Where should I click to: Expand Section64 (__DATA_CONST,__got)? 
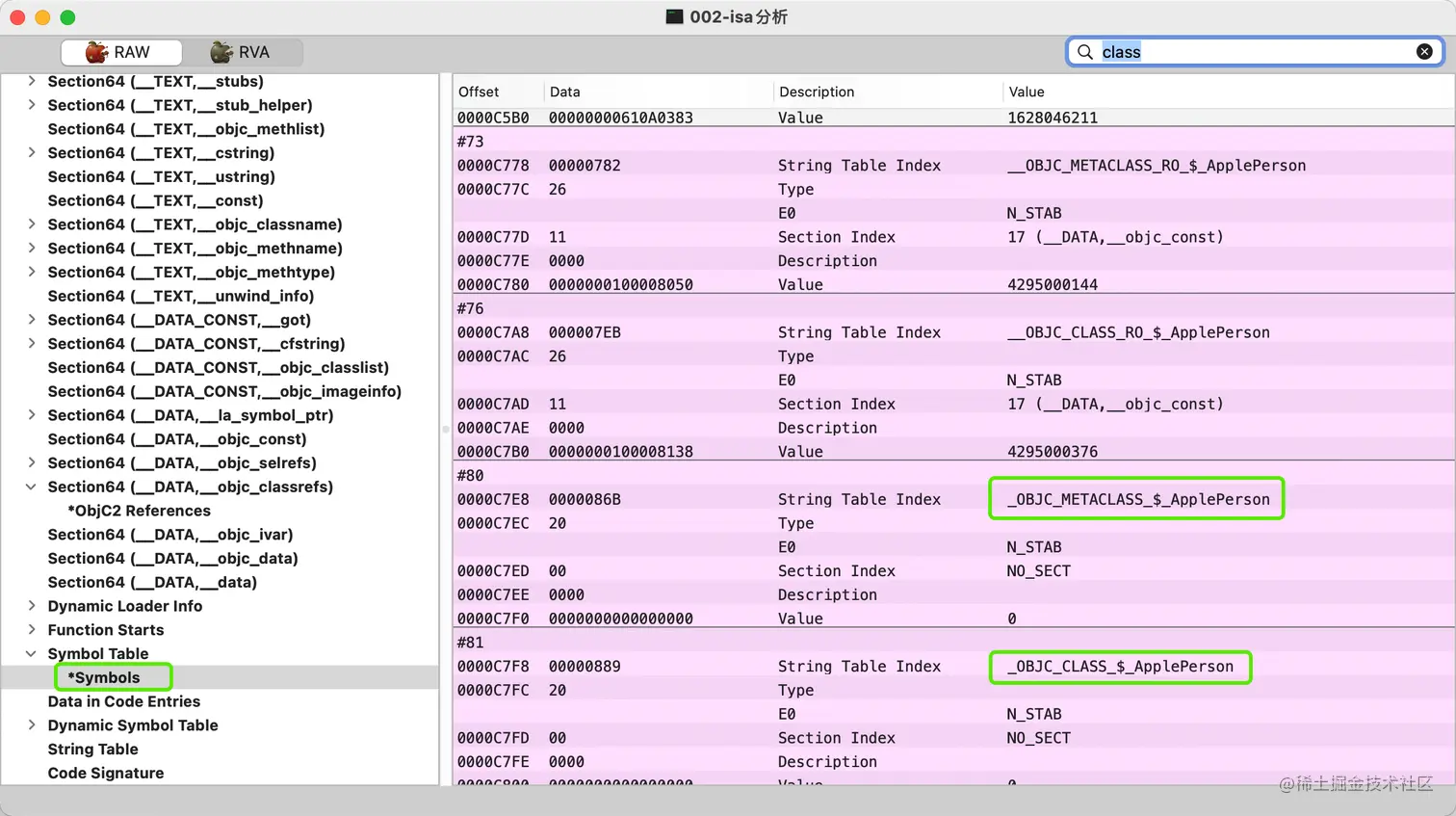pos(32,320)
